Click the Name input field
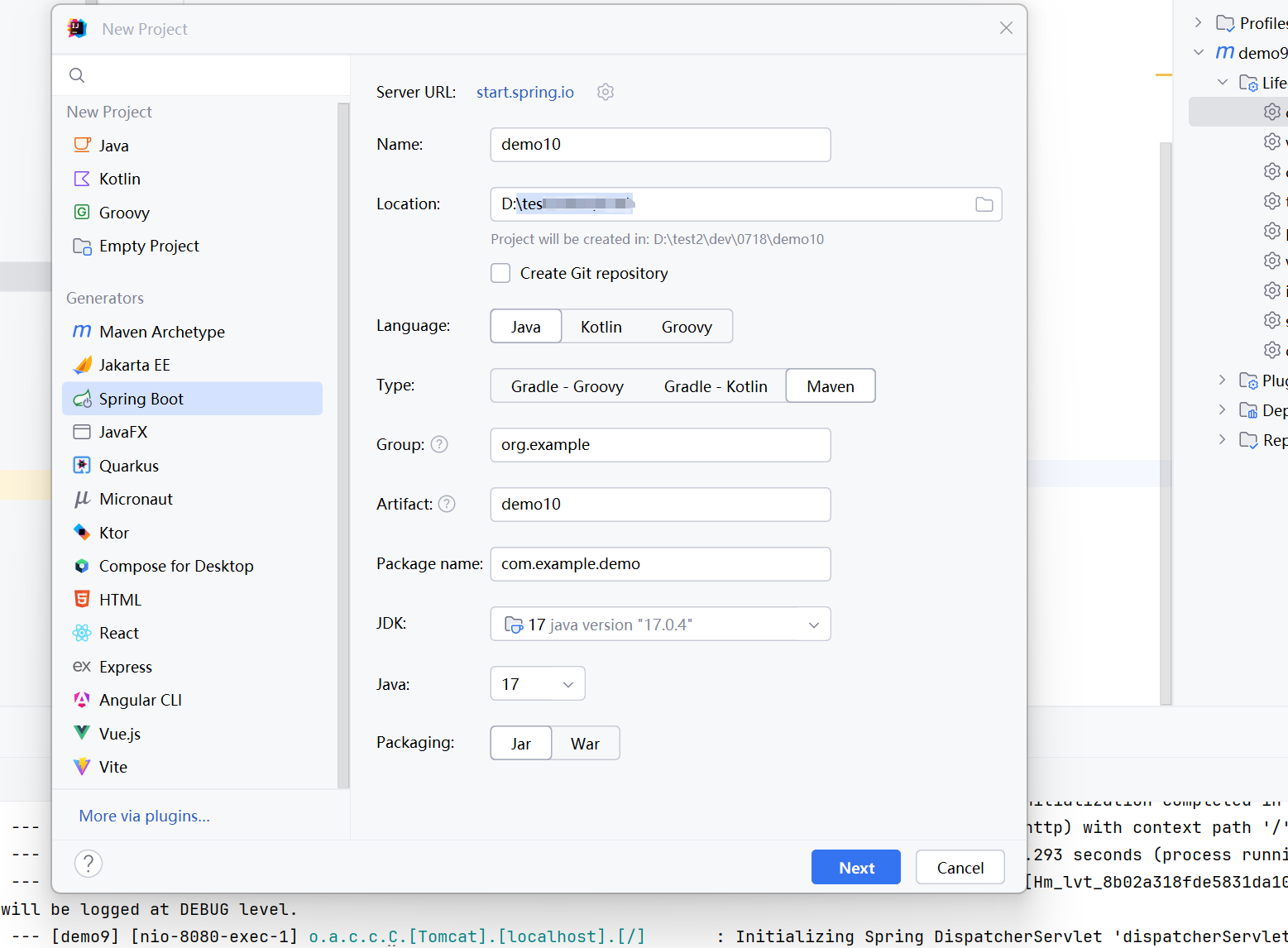Image resolution: width=1288 pixels, height=948 pixels. [x=660, y=144]
